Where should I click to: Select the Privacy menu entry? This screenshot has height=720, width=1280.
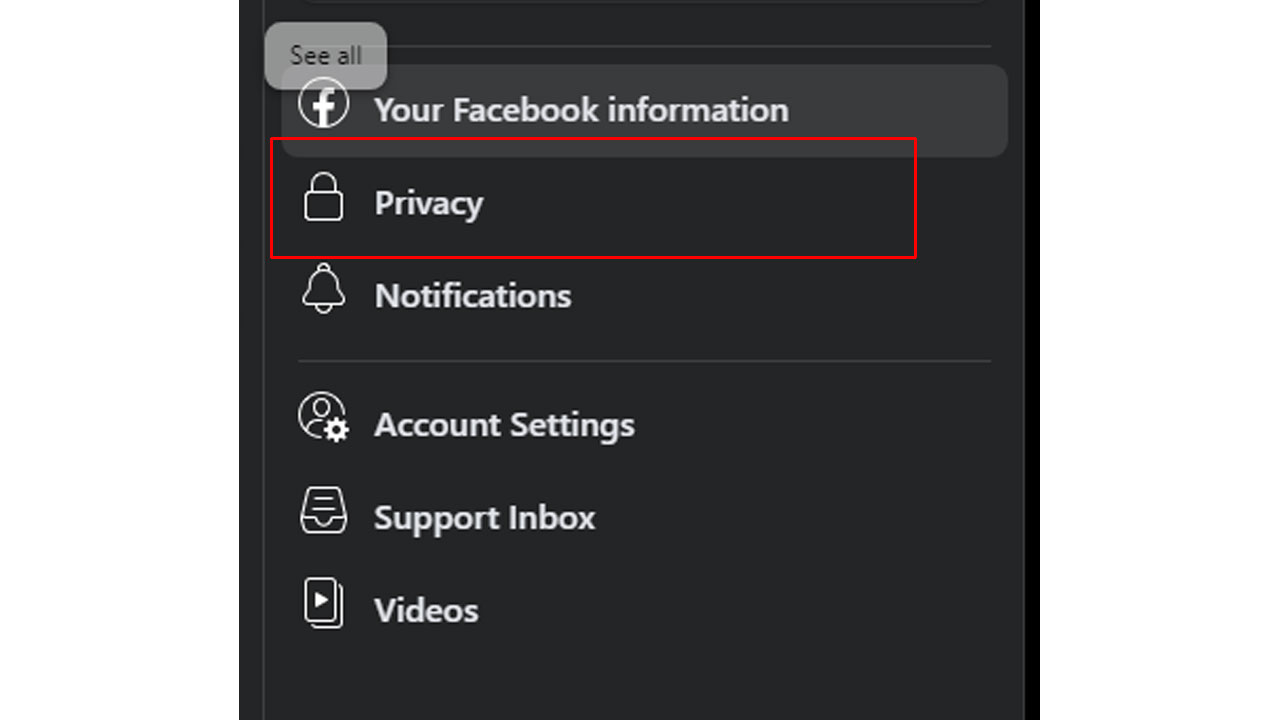[428, 203]
